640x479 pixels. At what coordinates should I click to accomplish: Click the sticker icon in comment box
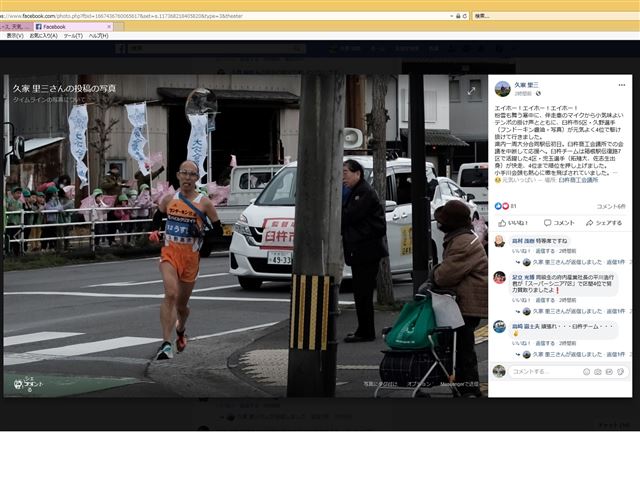(x=620, y=372)
